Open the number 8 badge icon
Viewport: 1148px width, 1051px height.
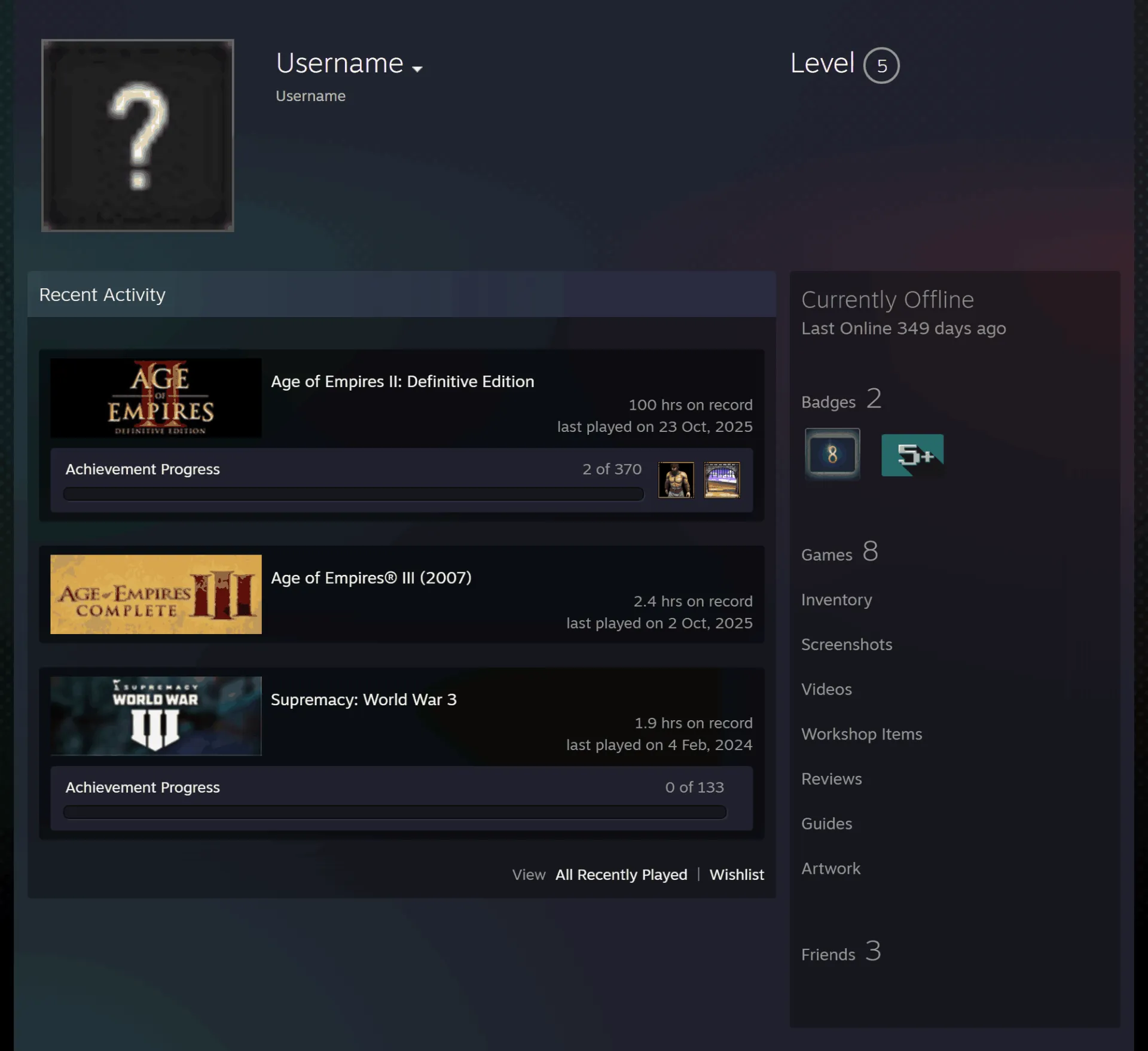[x=832, y=454]
